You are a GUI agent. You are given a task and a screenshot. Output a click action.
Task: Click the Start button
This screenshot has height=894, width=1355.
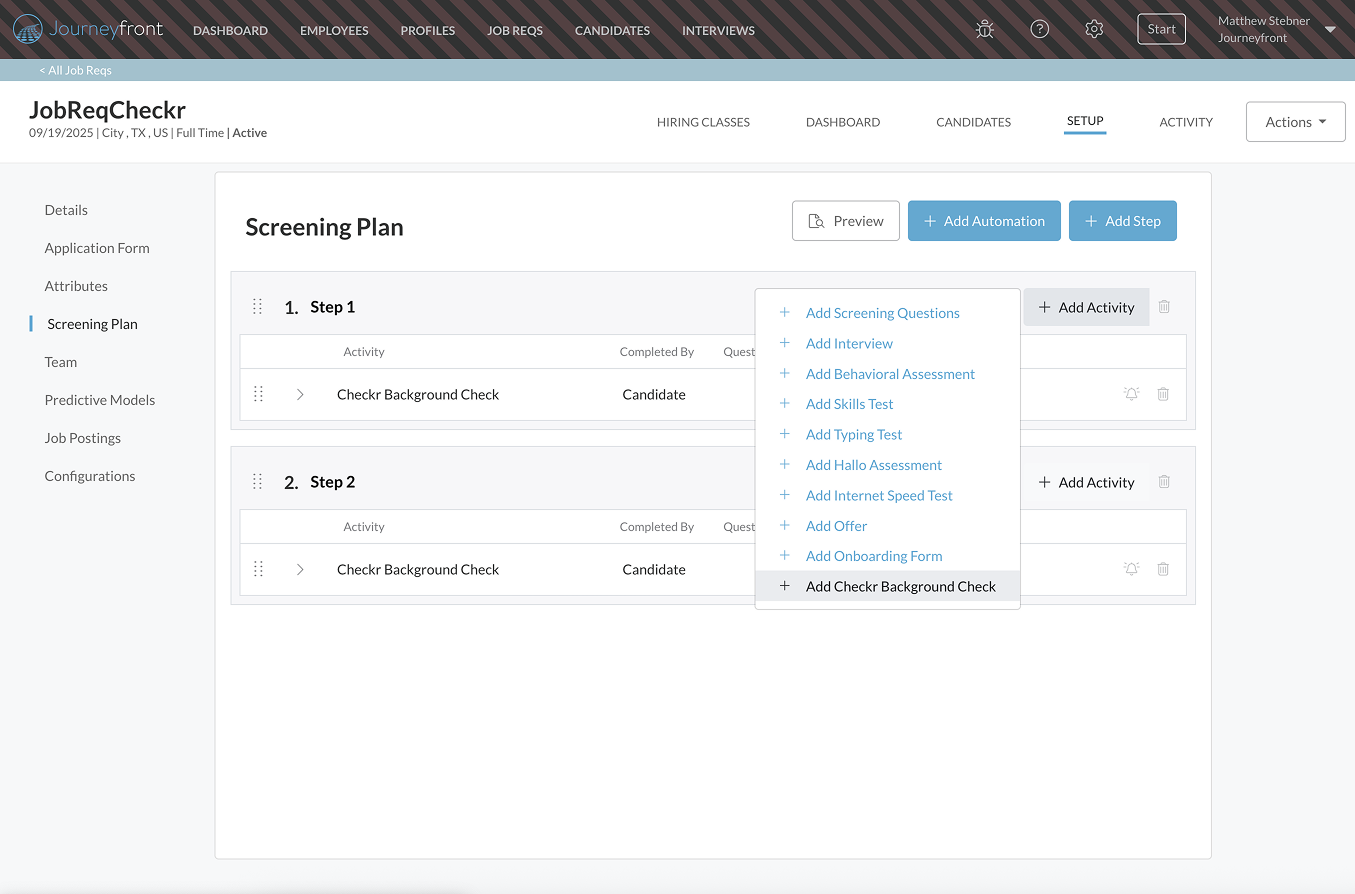point(1161,29)
